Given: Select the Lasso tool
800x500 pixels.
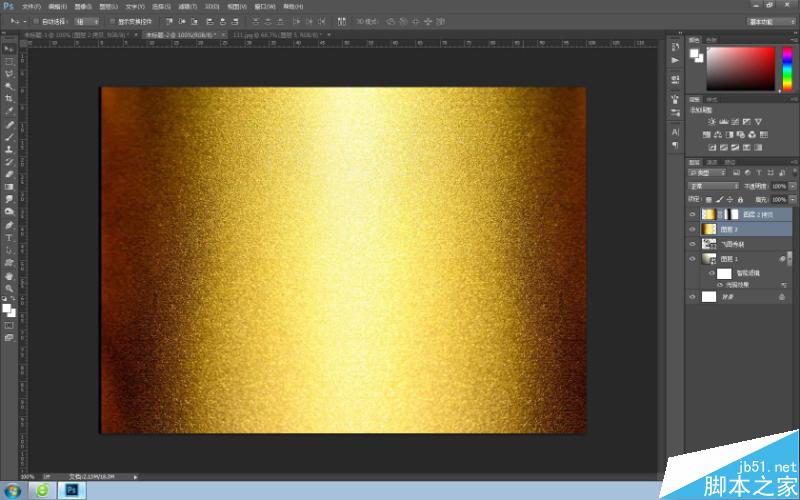Looking at the screenshot, I should [9, 74].
